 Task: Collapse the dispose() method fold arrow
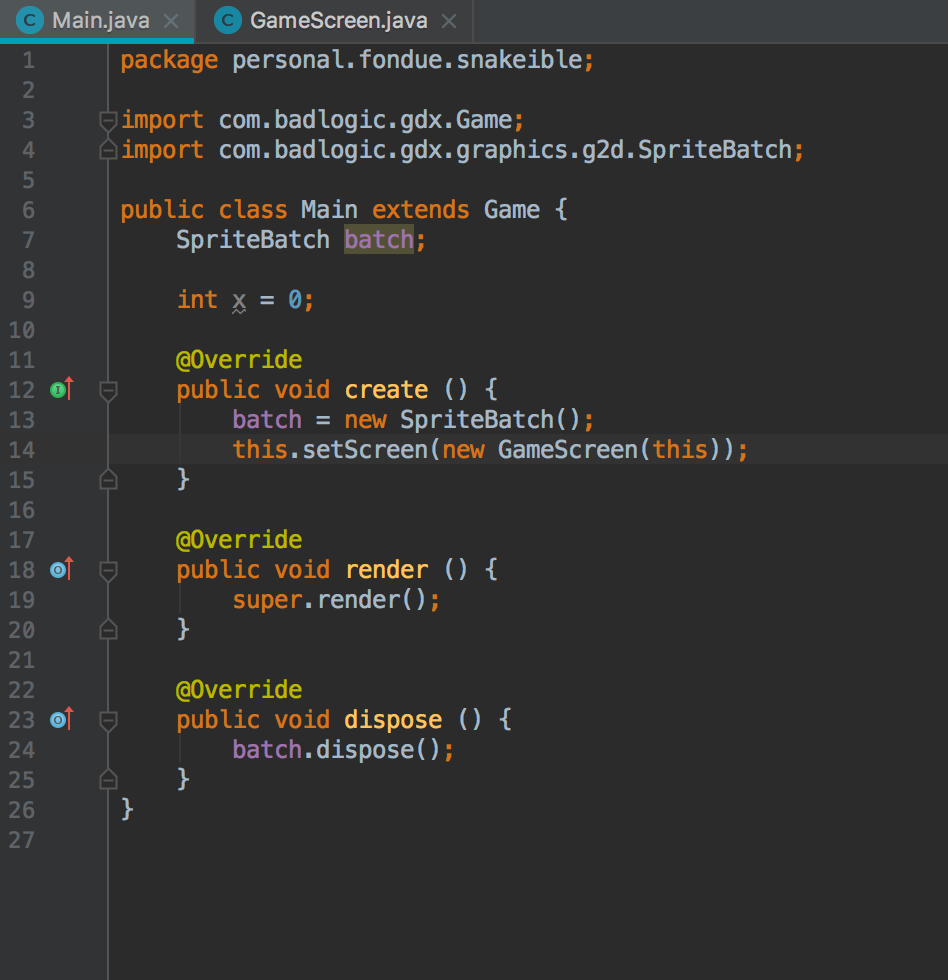pos(107,721)
